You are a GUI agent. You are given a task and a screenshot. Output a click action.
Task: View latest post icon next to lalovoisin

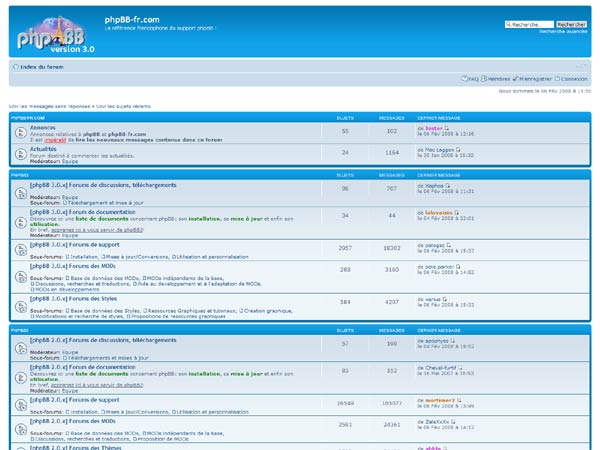click(457, 212)
